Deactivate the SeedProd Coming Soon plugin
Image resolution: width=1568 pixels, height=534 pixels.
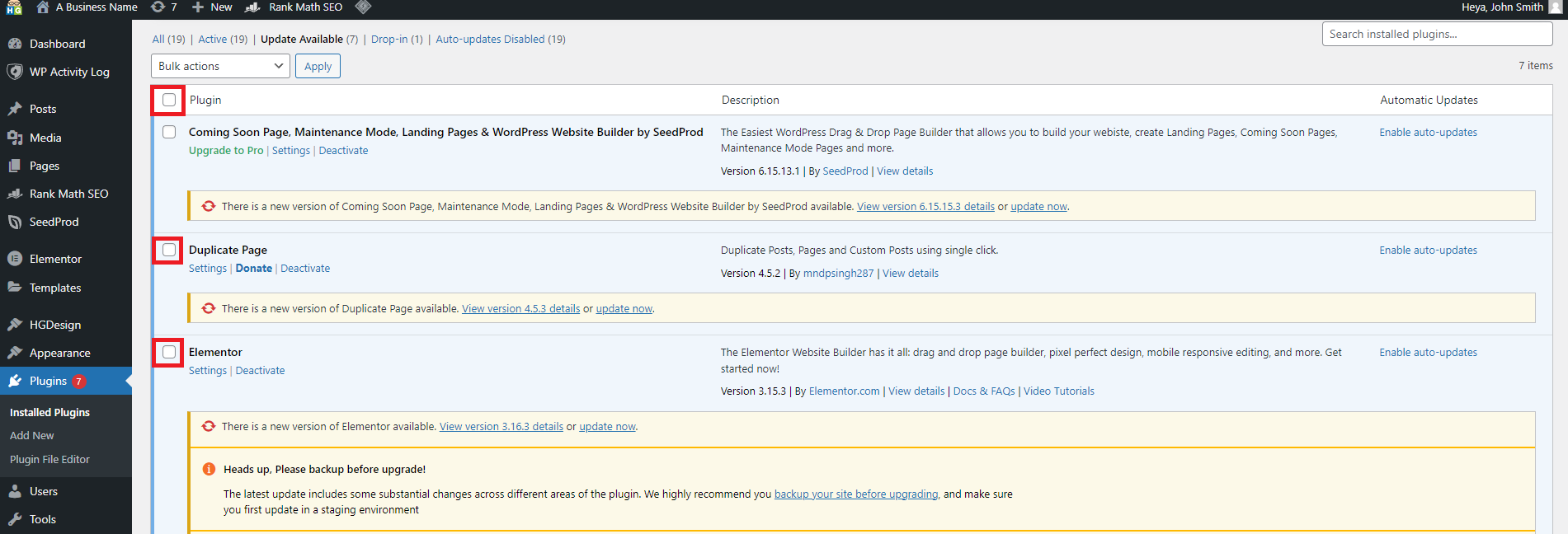343,150
